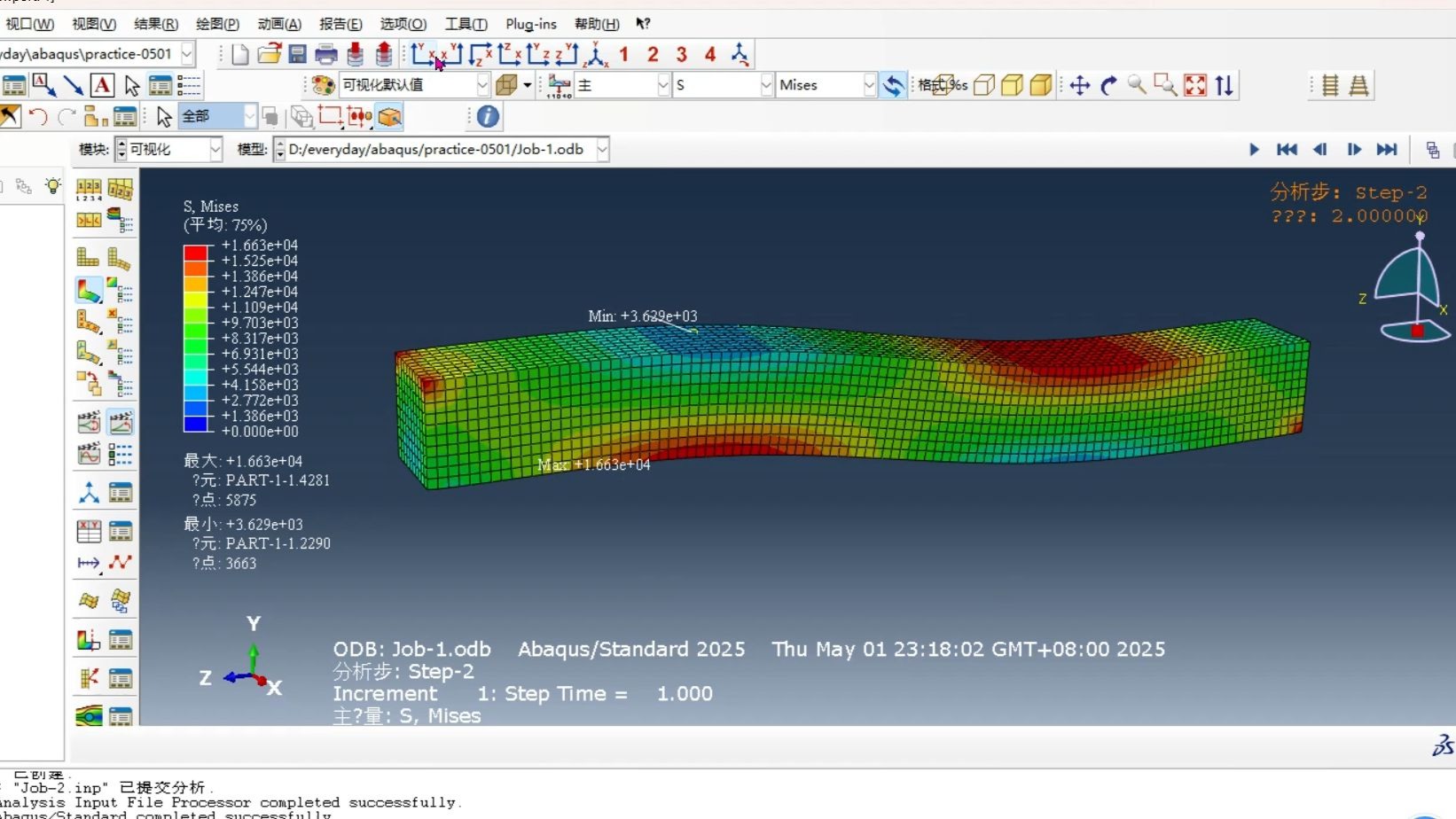Plot contours on deformed shape
1456x819 pixels.
(89, 290)
